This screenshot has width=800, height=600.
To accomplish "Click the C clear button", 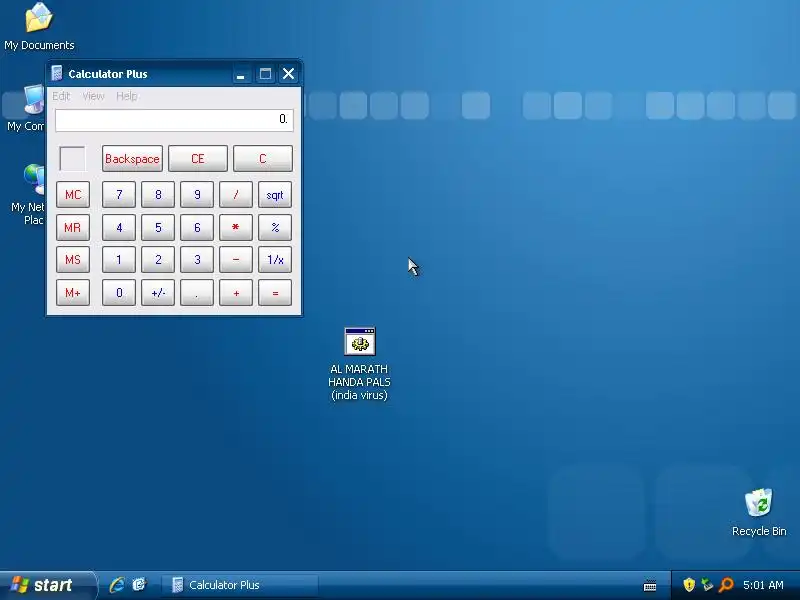I will point(263,159).
